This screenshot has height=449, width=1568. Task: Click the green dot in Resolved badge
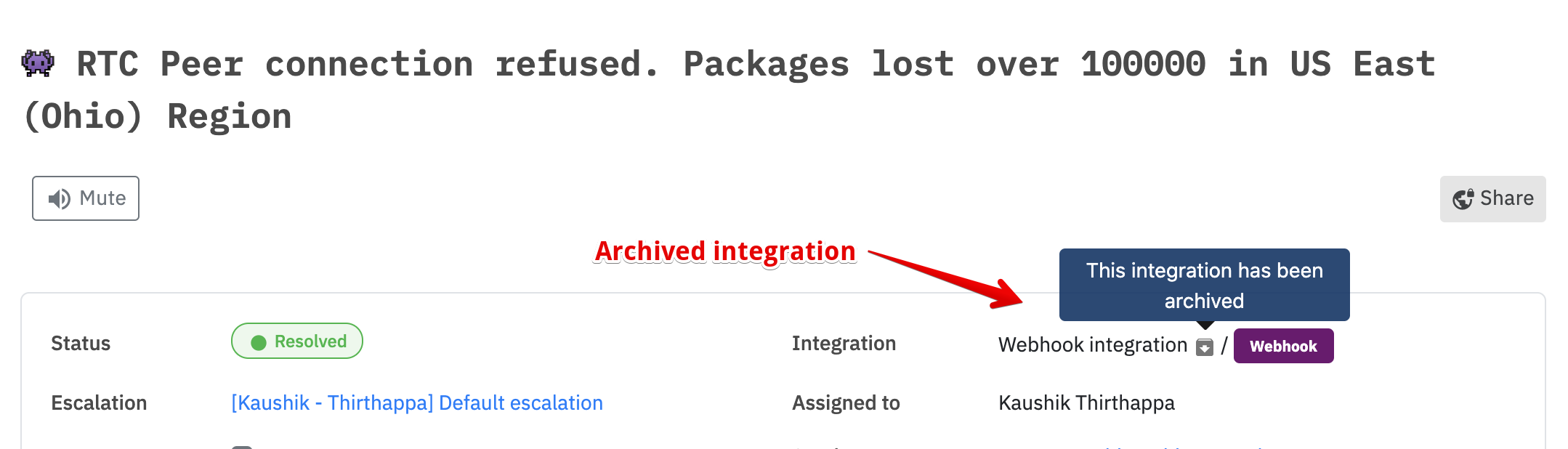[x=259, y=342]
